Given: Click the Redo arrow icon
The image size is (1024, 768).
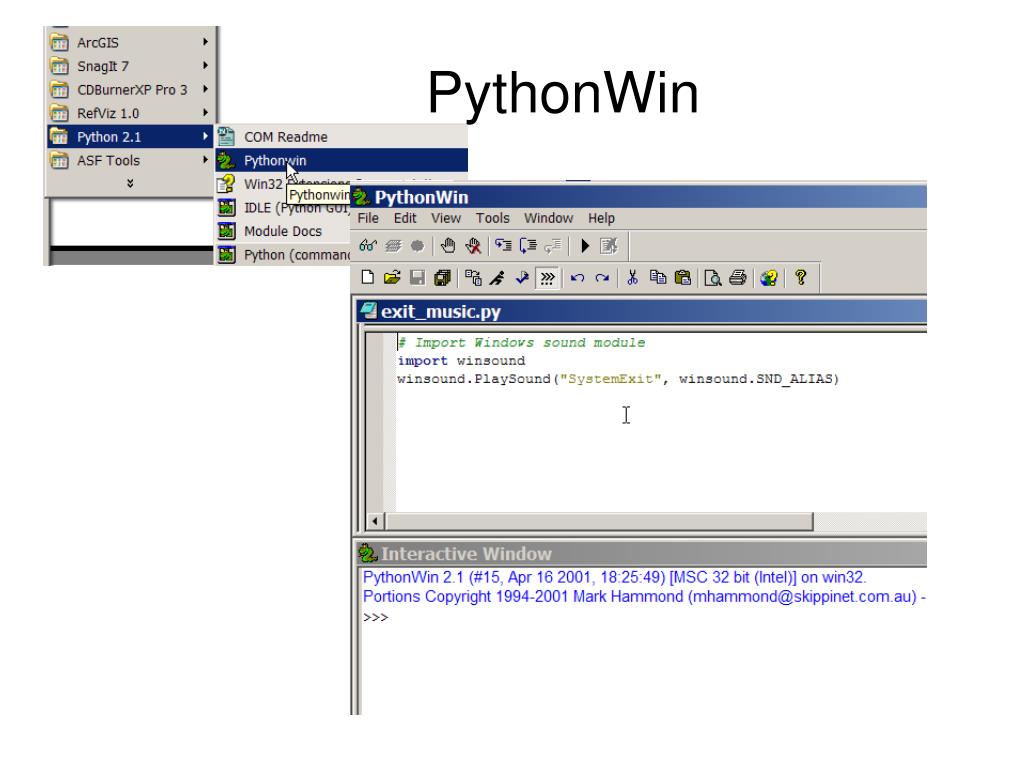Looking at the screenshot, I should [602, 278].
